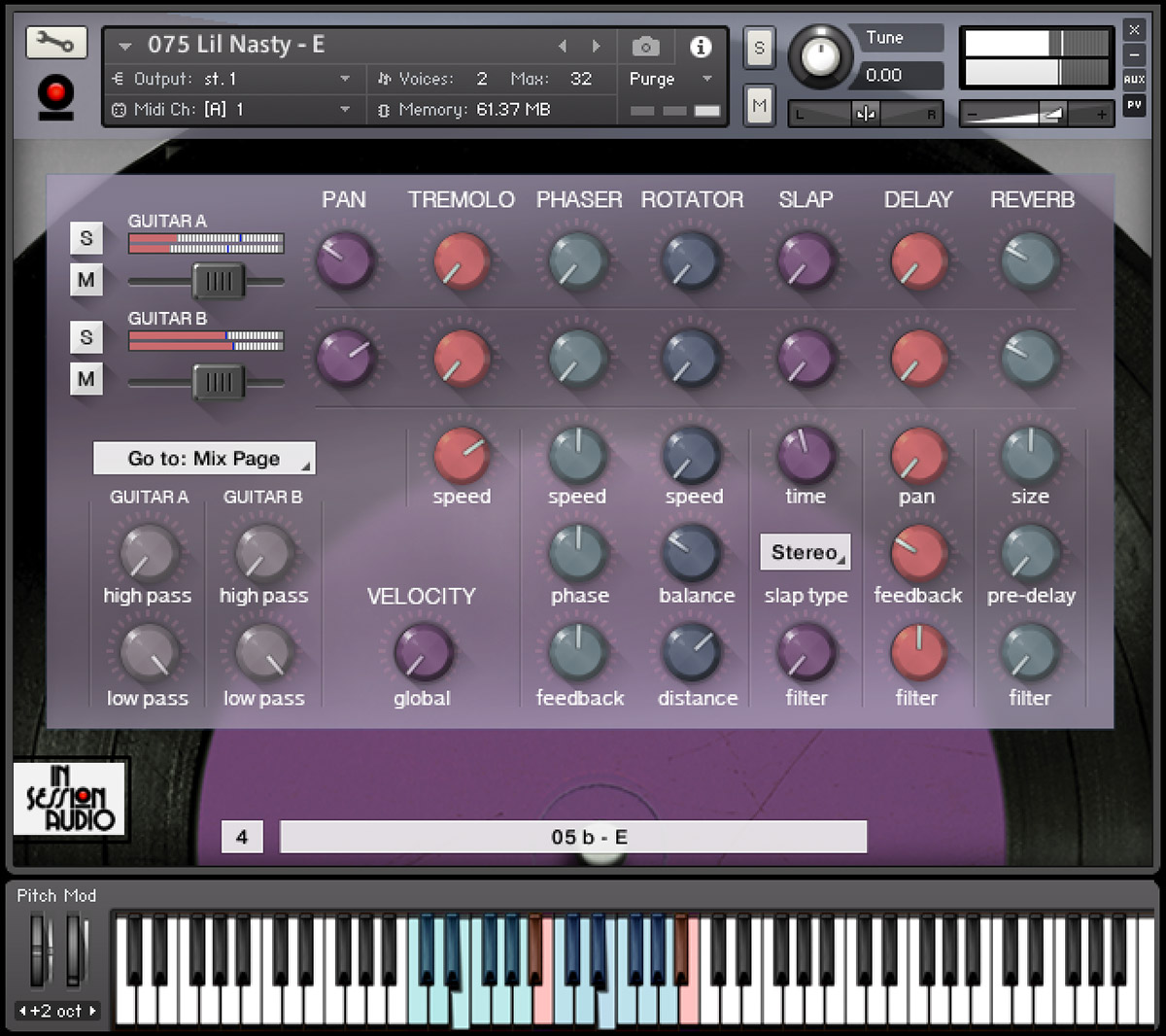This screenshot has height=1036, width=1166.
Task: Click the number 4 pattern button
Action: click(x=242, y=837)
